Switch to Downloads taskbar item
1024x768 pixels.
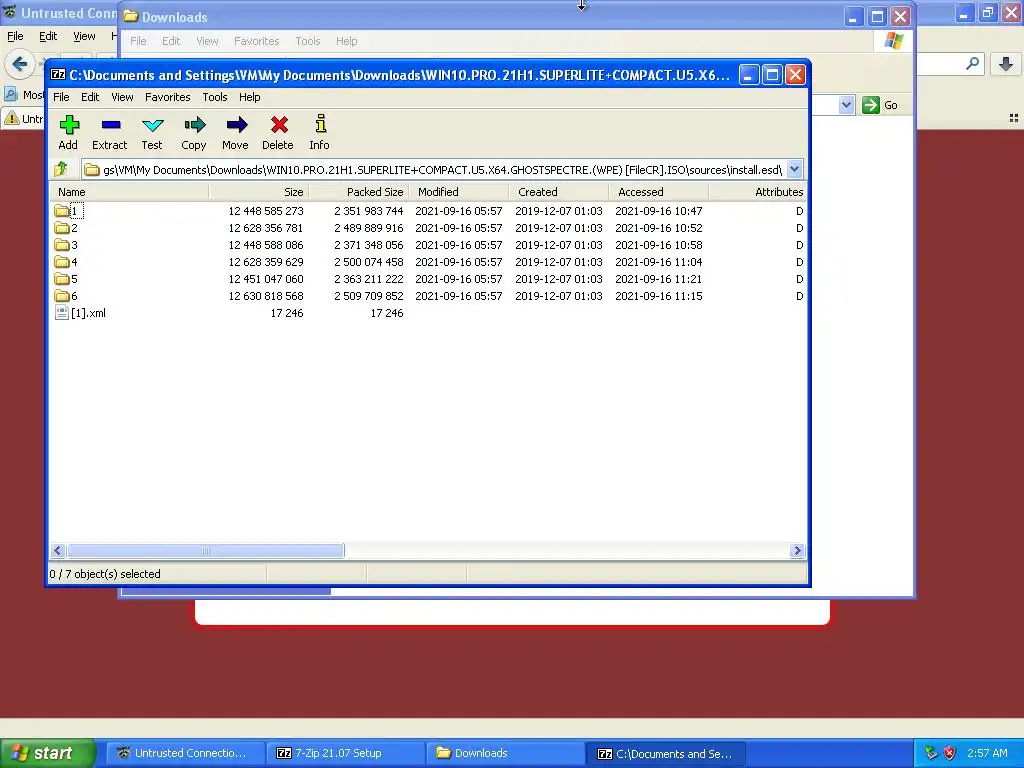(506, 753)
